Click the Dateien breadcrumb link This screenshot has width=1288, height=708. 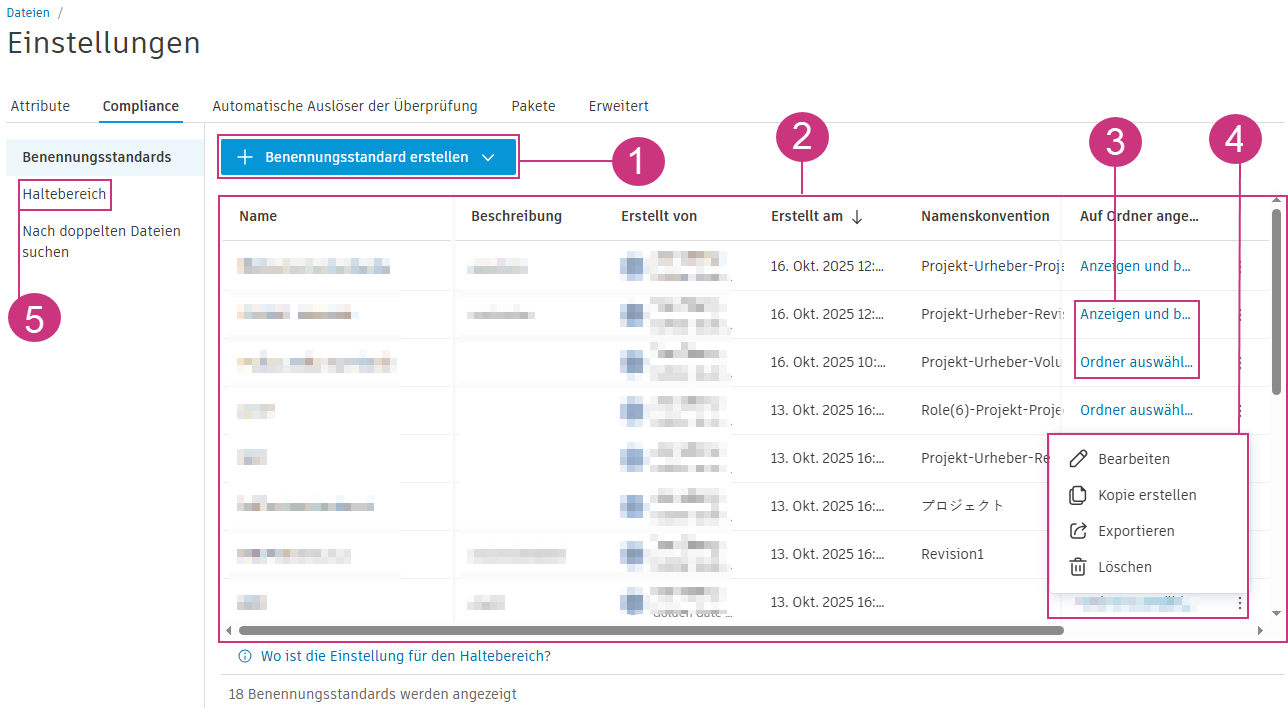pos(28,13)
